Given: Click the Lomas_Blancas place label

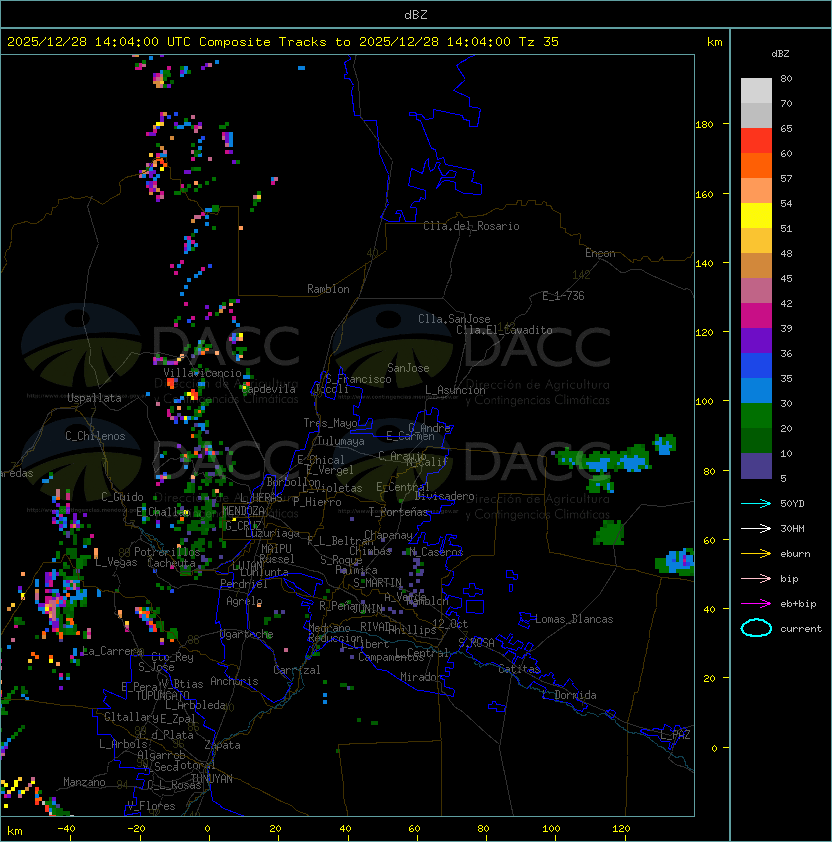Looking at the screenshot, I should (x=574, y=619).
